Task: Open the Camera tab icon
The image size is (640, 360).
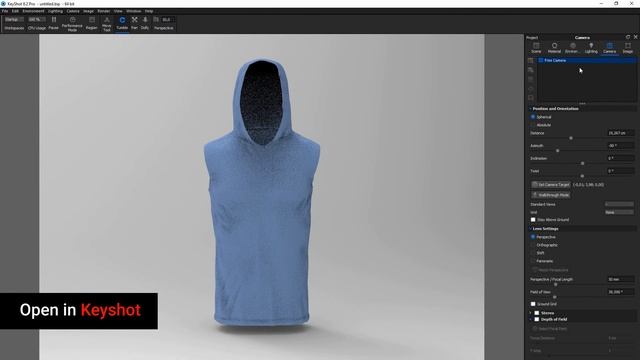Action: coord(609,46)
